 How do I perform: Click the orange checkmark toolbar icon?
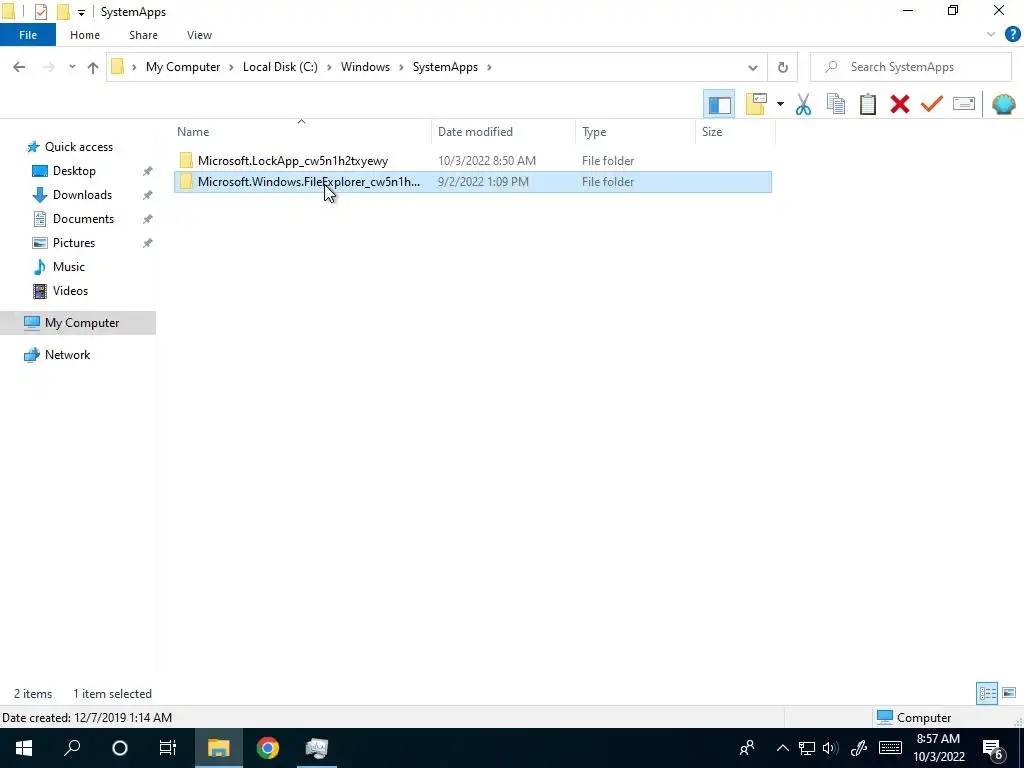coord(931,104)
